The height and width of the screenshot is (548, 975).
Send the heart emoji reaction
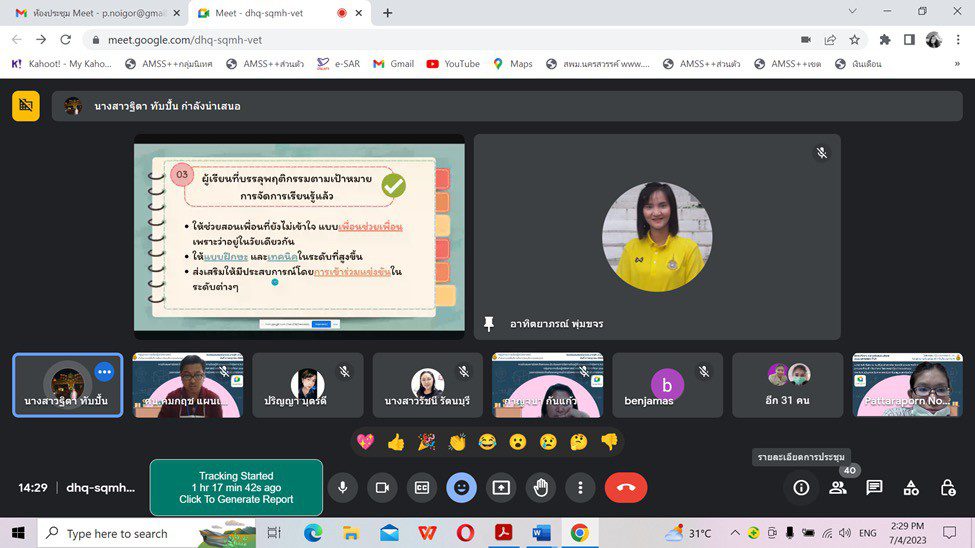click(x=366, y=442)
